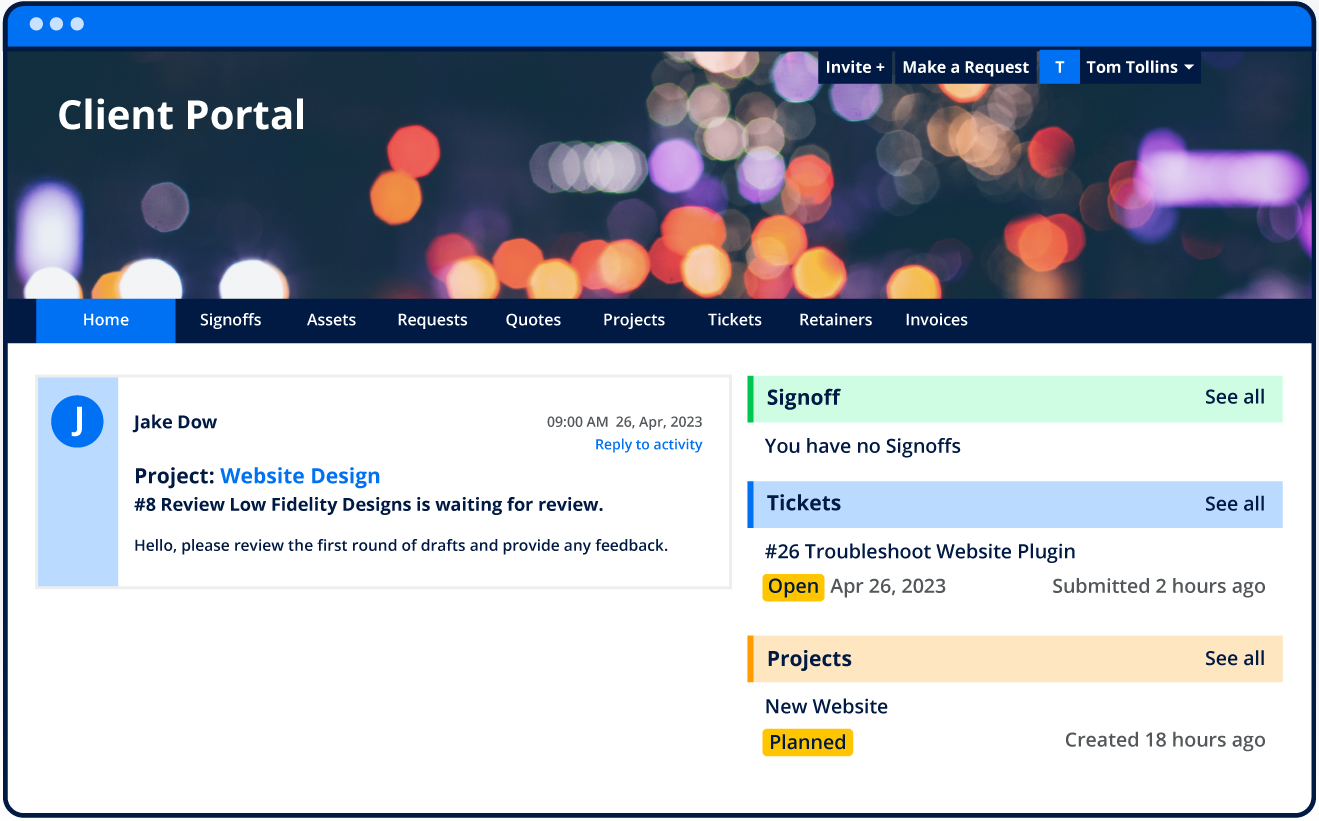Click See all in the Projects section
Viewport: 1319px width, 821px height.
(1234, 658)
